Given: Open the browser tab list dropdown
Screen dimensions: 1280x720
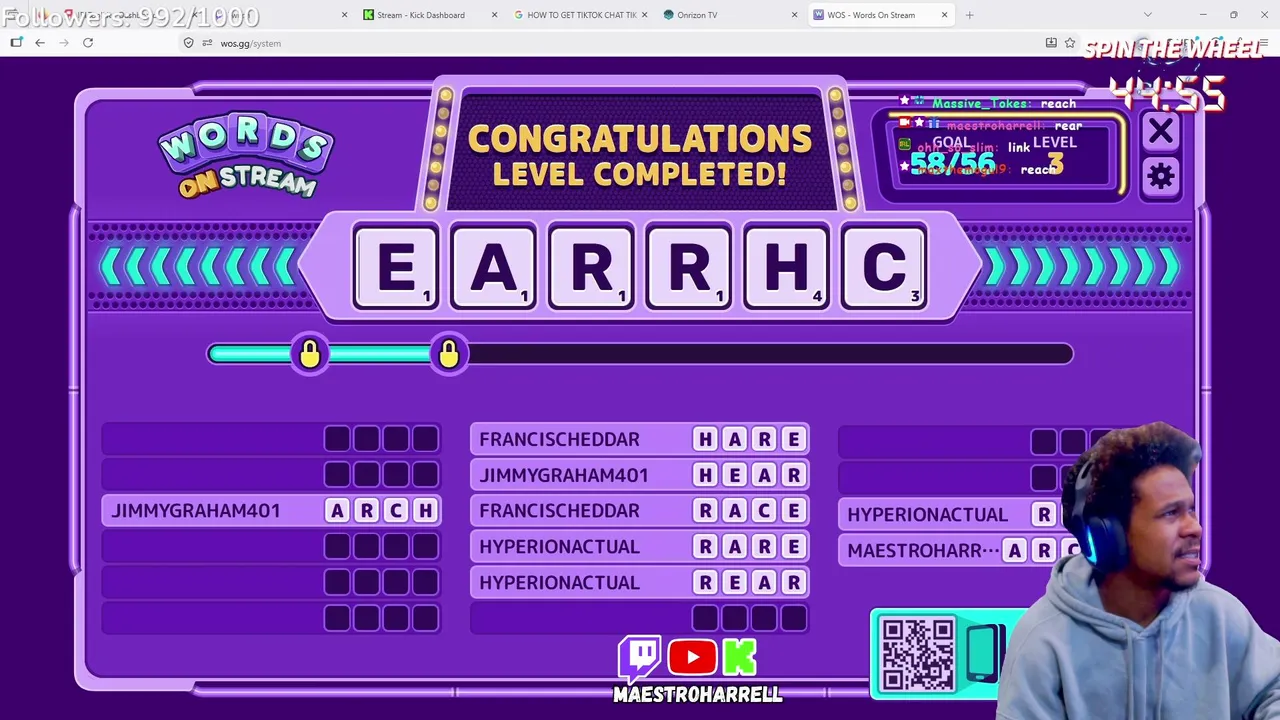Looking at the screenshot, I should pyautogui.click(x=1147, y=15).
